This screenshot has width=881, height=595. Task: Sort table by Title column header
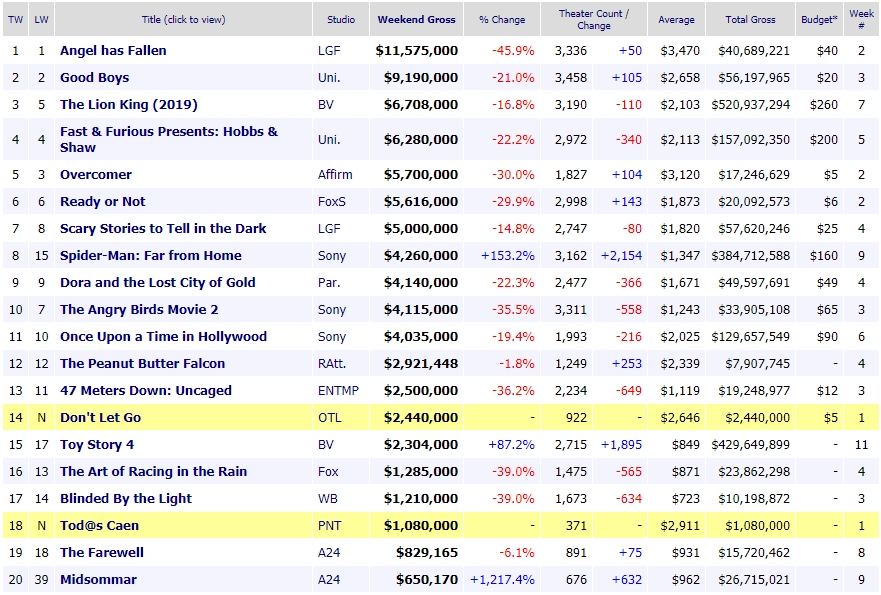[183, 20]
